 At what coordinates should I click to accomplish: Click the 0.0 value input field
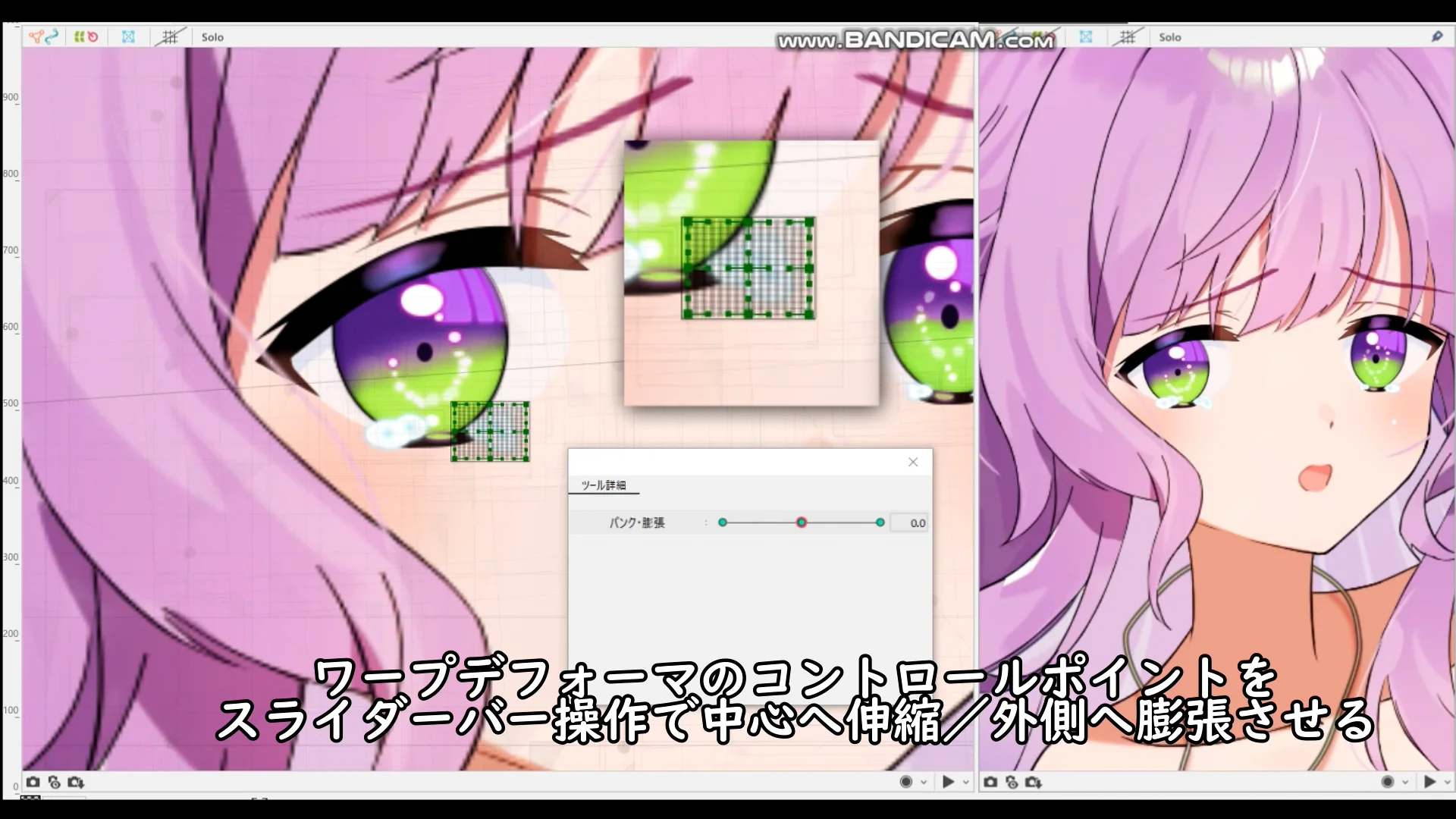908,522
